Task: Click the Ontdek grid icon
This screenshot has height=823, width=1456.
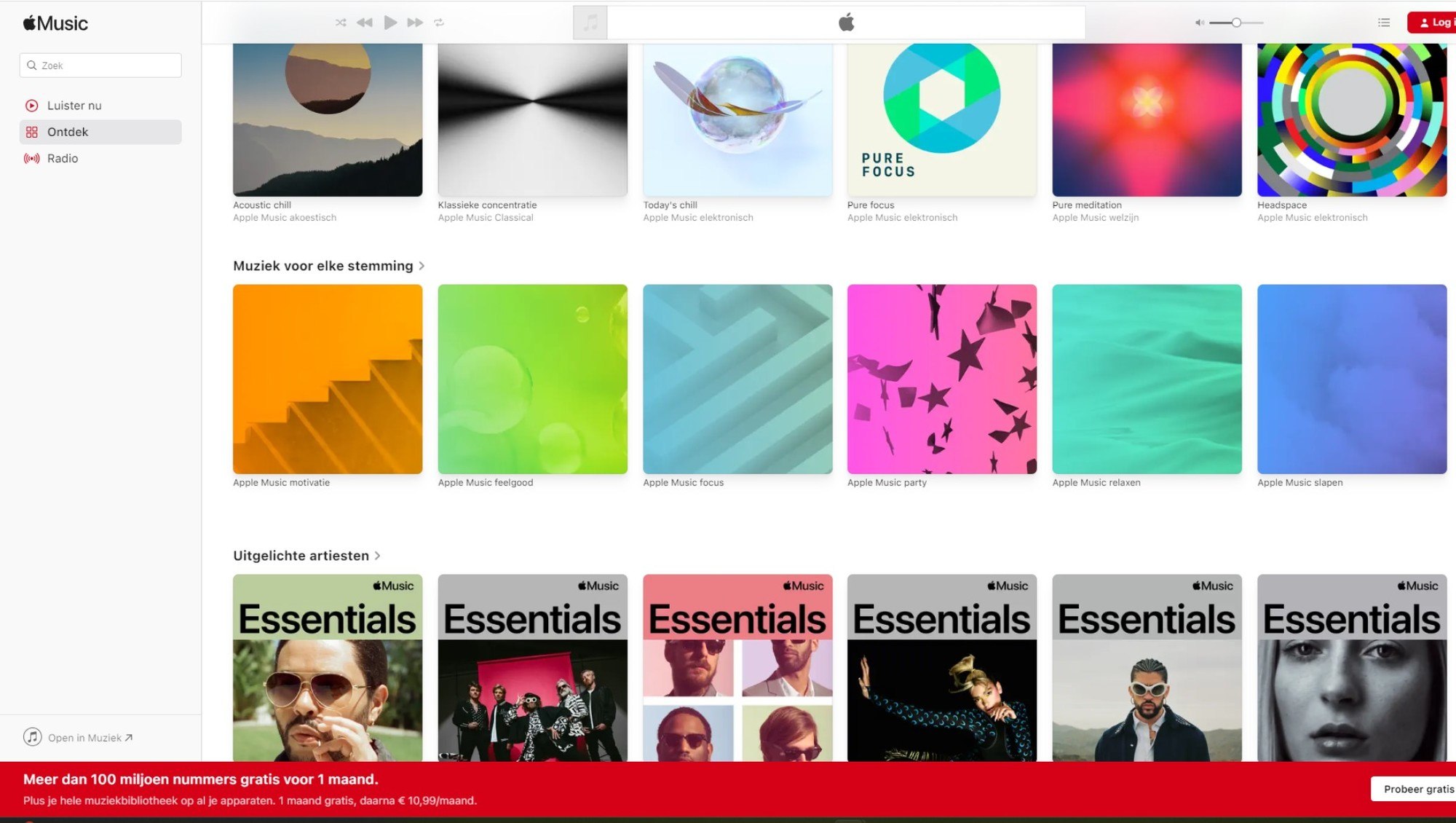Action: [32, 132]
